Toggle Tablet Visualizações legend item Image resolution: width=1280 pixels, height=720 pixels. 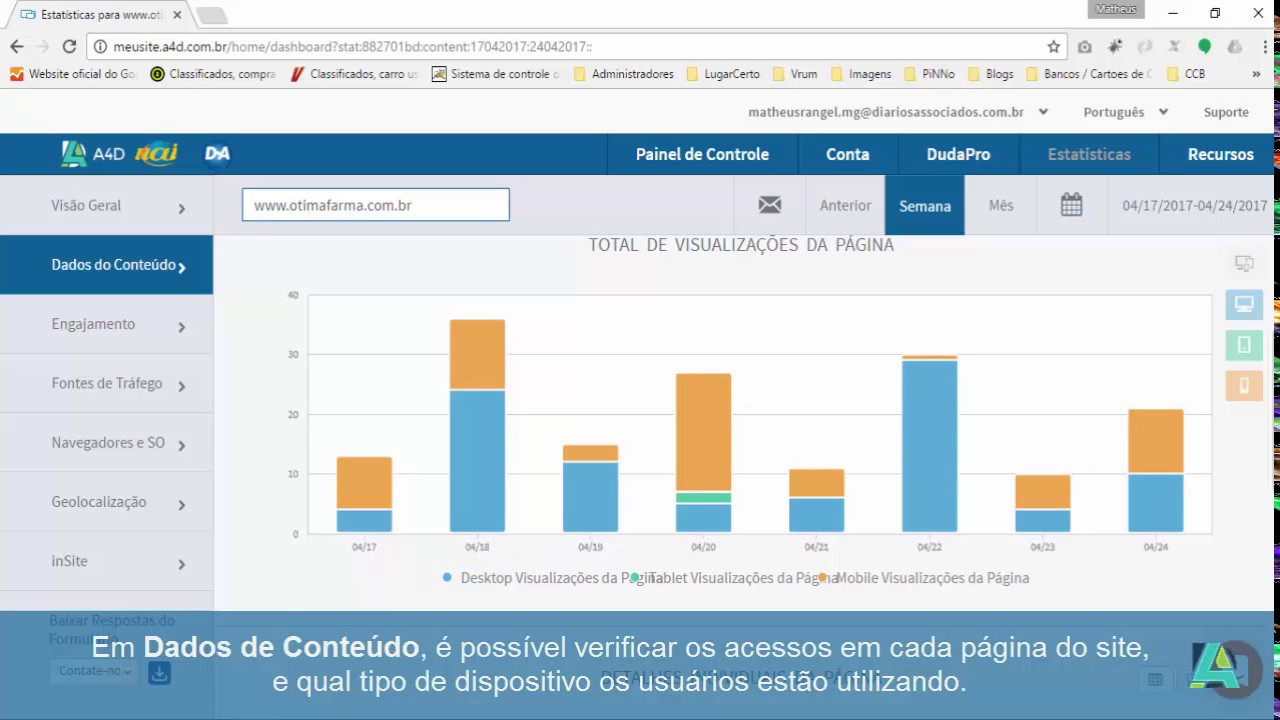tap(733, 578)
